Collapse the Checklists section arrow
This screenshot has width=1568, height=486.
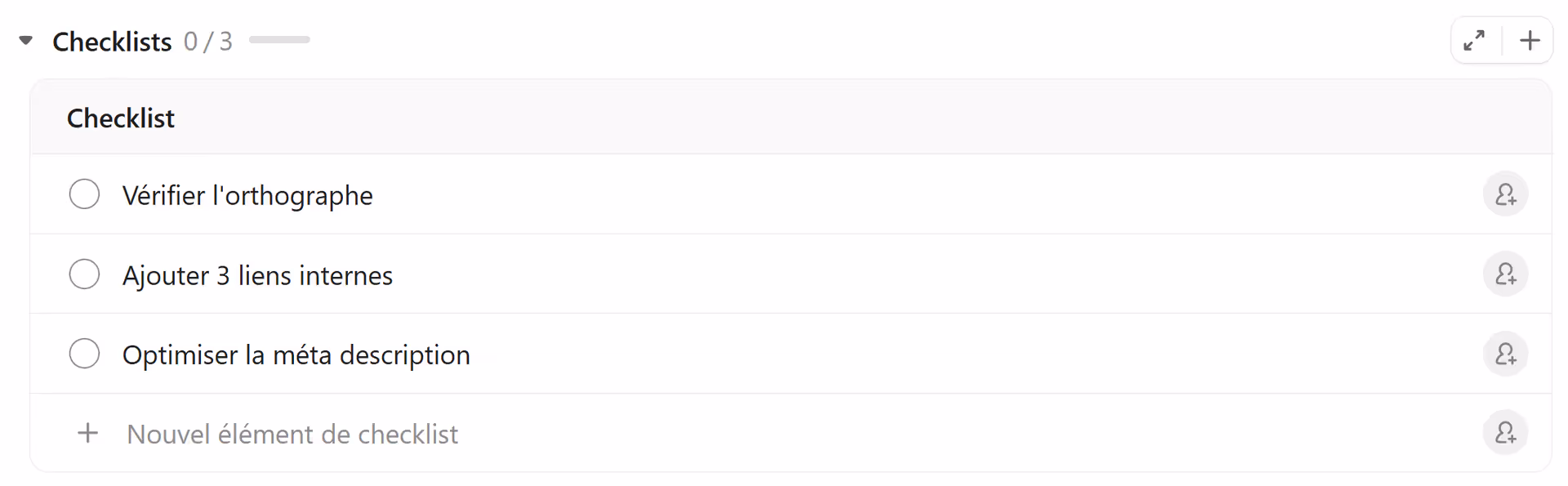pos(26,40)
